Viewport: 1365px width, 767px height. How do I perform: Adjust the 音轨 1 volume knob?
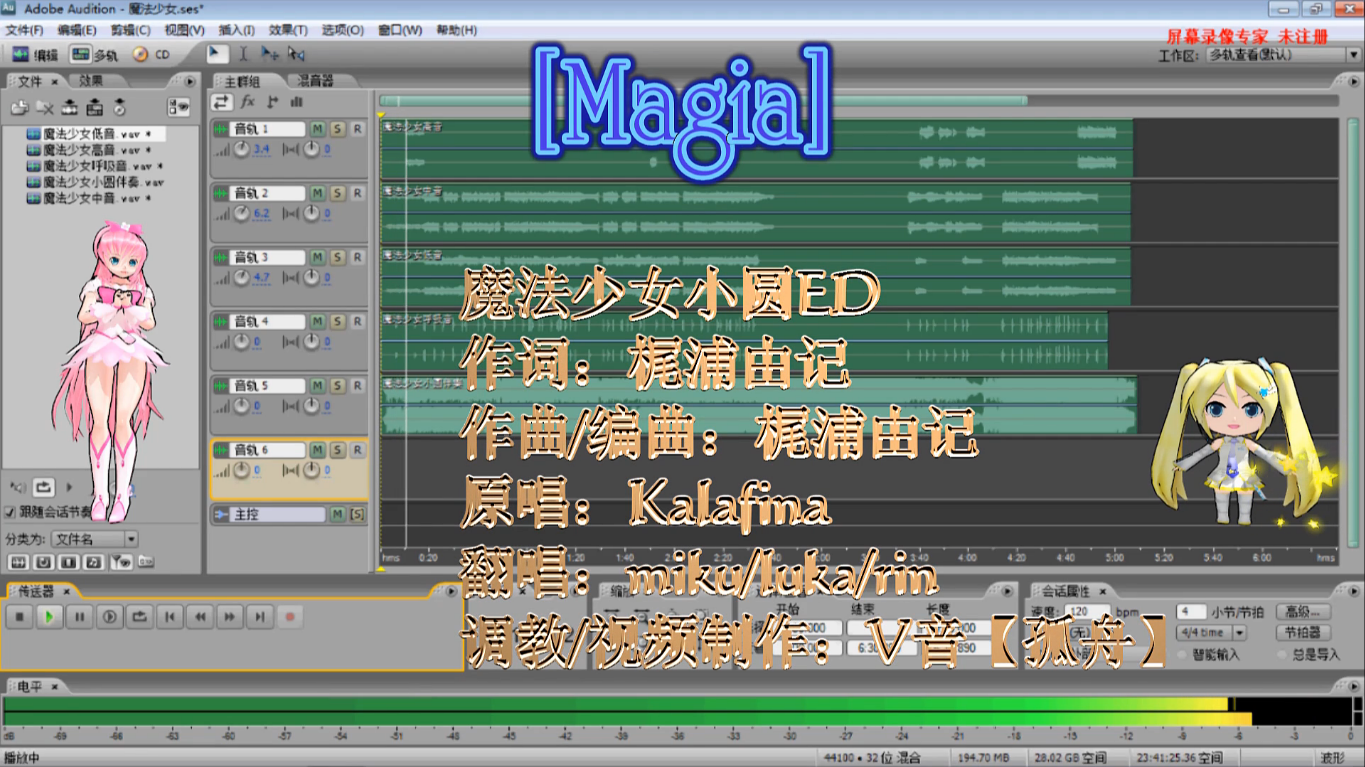coord(241,150)
